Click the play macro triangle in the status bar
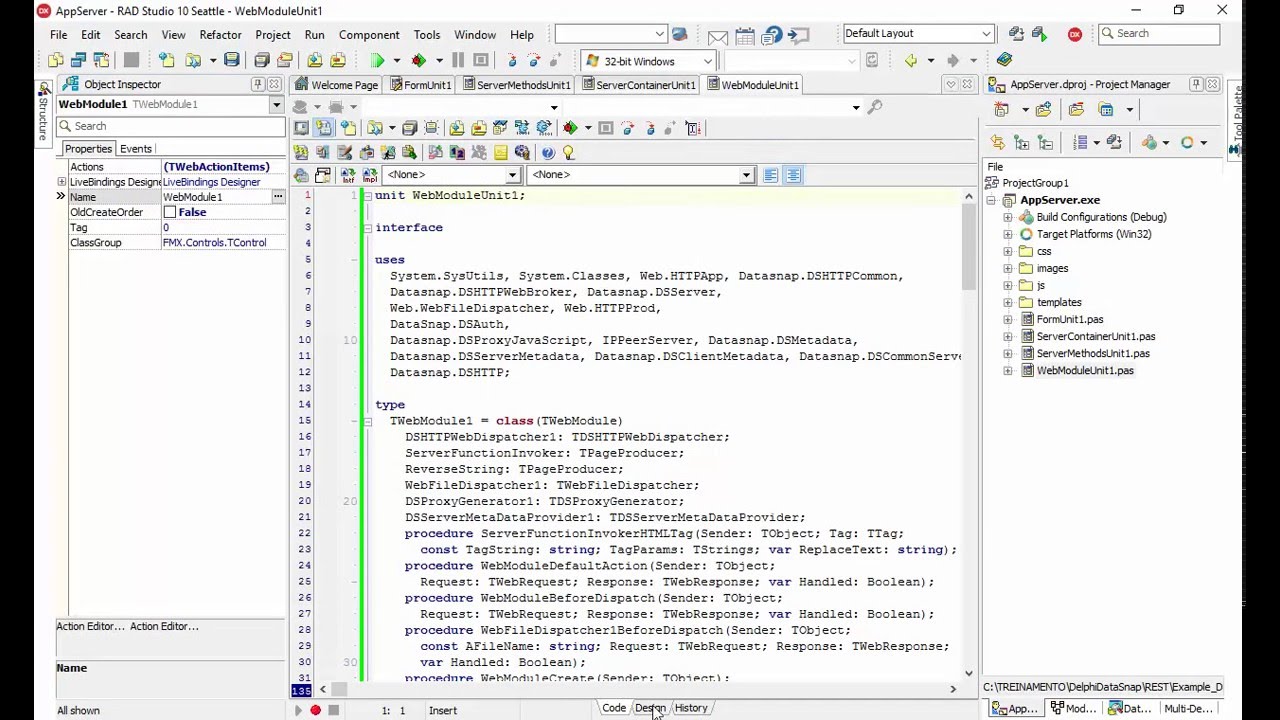This screenshot has width=1280, height=720. (297, 710)
